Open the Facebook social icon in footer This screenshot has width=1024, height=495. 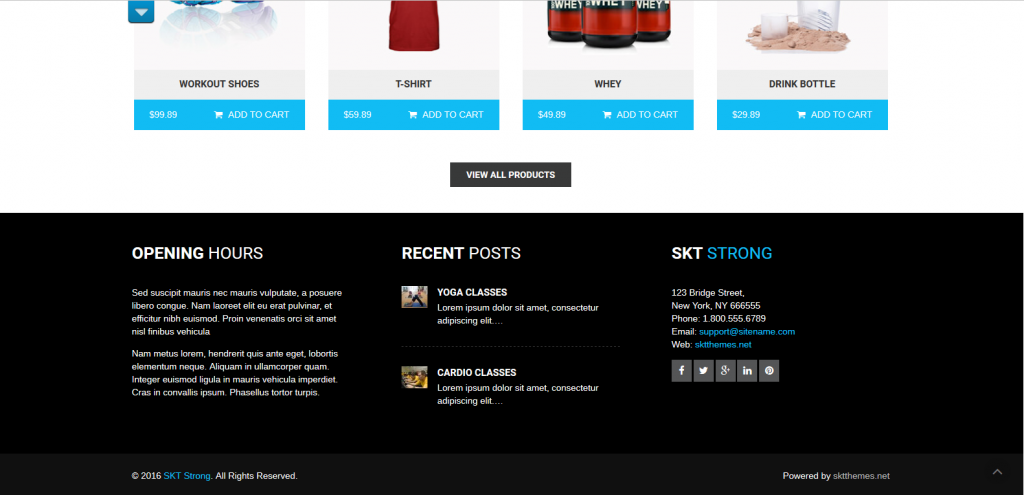pos(681,371)
